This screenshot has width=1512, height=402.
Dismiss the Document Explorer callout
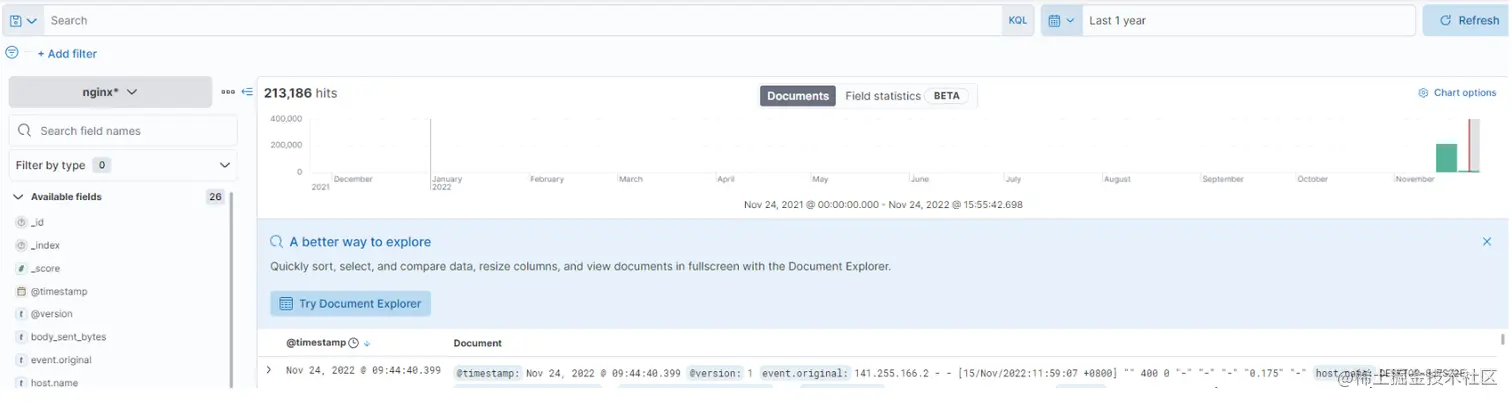(1487, 242)
